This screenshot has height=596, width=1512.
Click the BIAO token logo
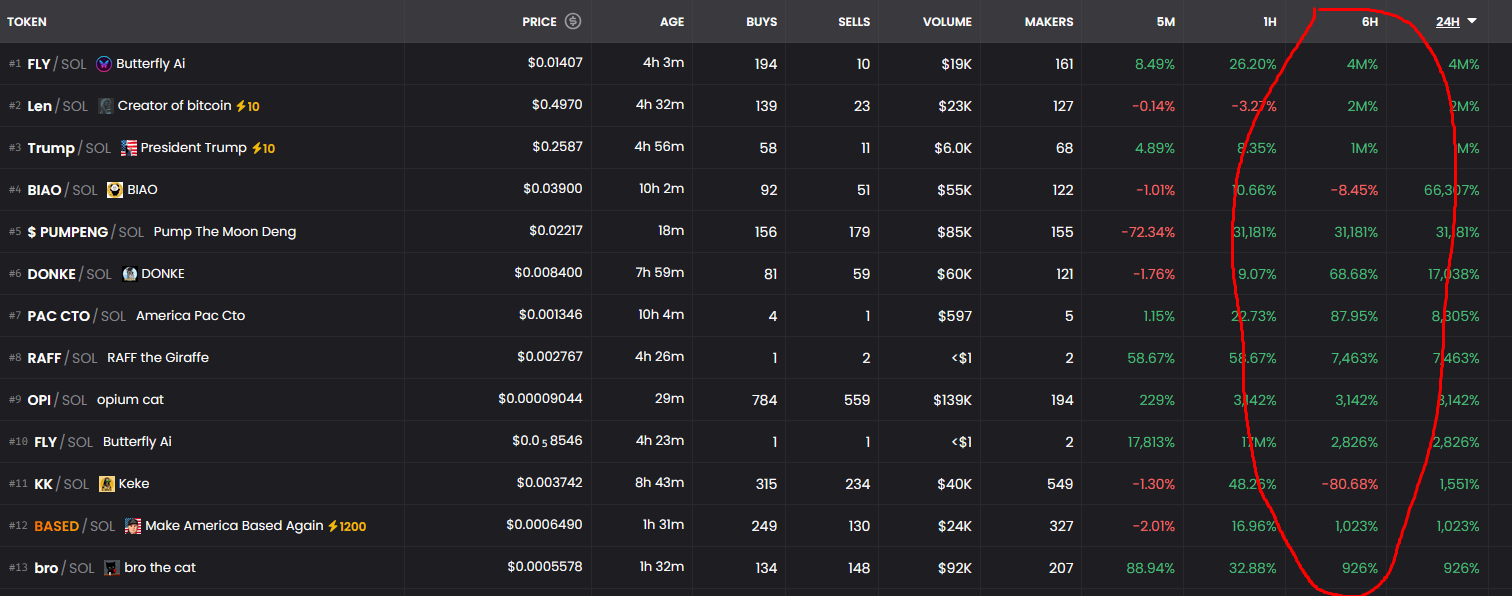[115, 190]
